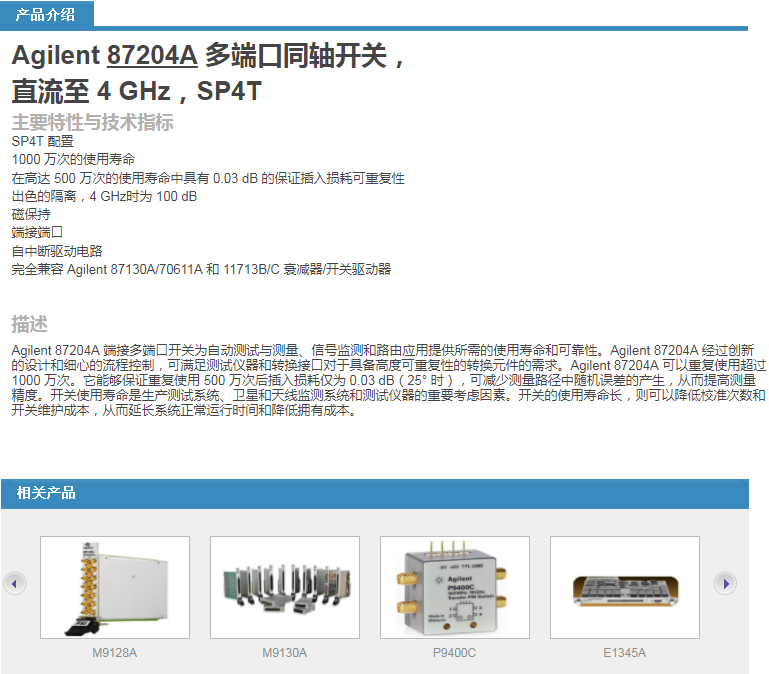Click the line '完全兼容 Agilent 87130A/70611A'
Image resolution: width=769 pixels, height=674 pixels.
tap(201, 269)
